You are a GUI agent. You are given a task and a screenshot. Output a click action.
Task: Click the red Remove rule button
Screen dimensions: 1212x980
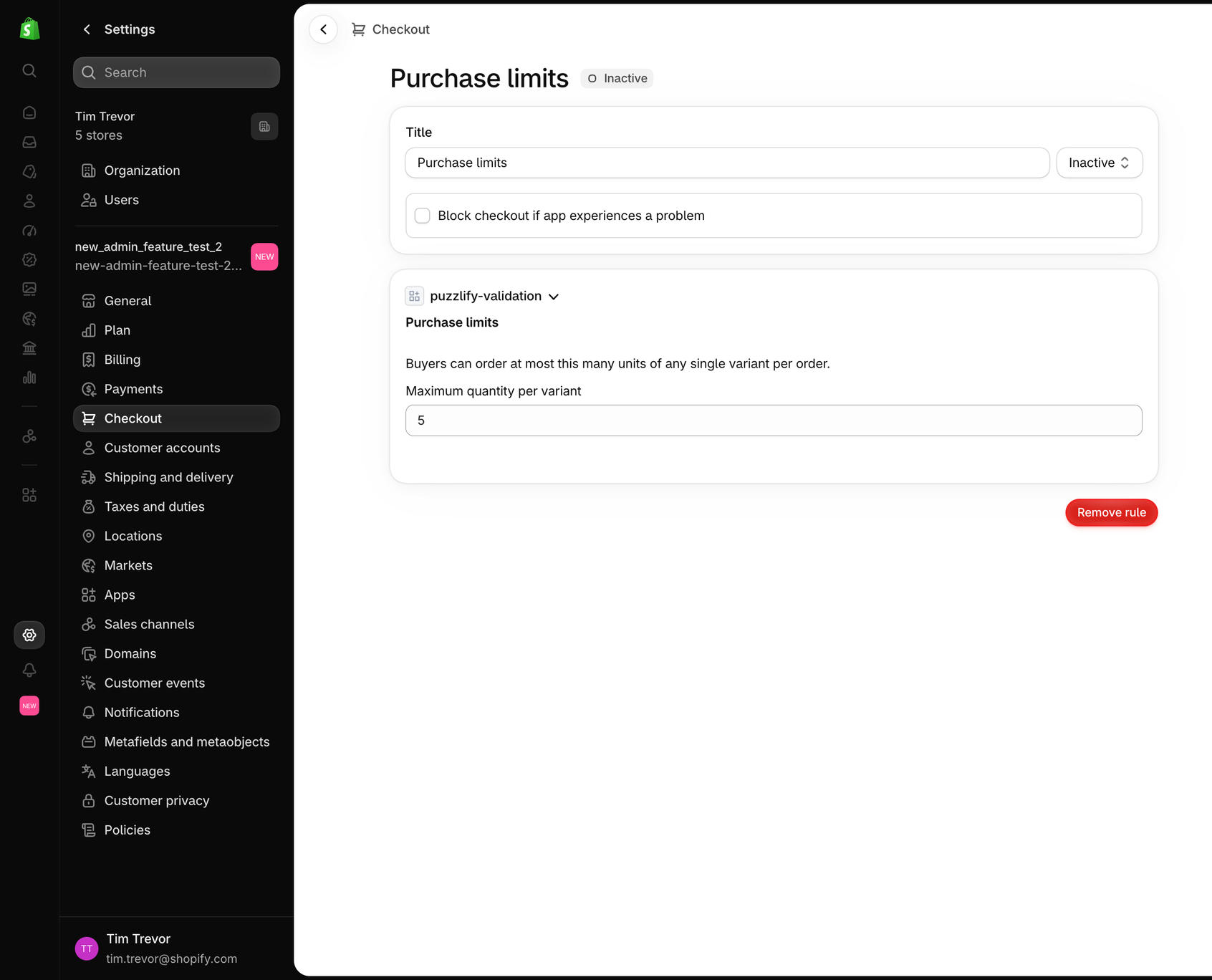click(x=1111, y=512)
